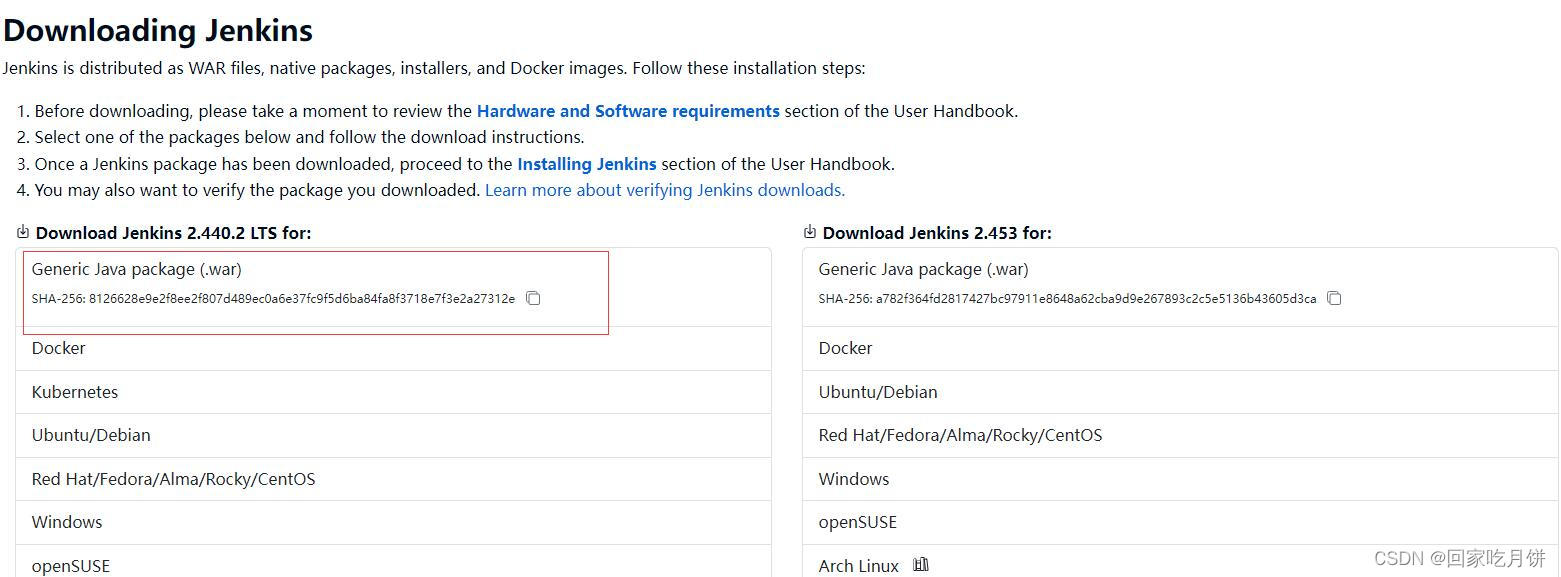Click the LTS SHA-256 hash text starting 8126628e
This screenshot has width=1561, height=577.
302,299
